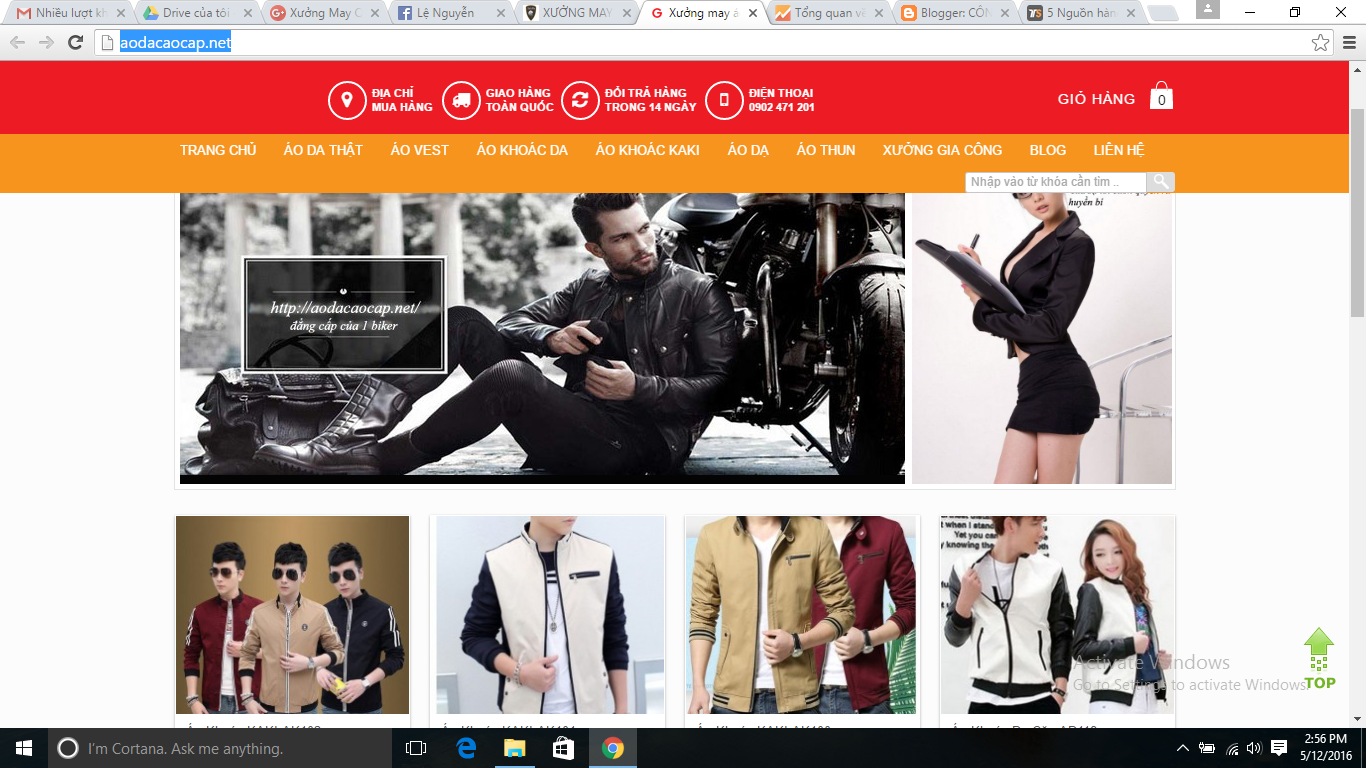Screen dimensions: 1366x768
Task: Open the Giỏ Hàng shopping cart icon
Action: [1160, 97]
